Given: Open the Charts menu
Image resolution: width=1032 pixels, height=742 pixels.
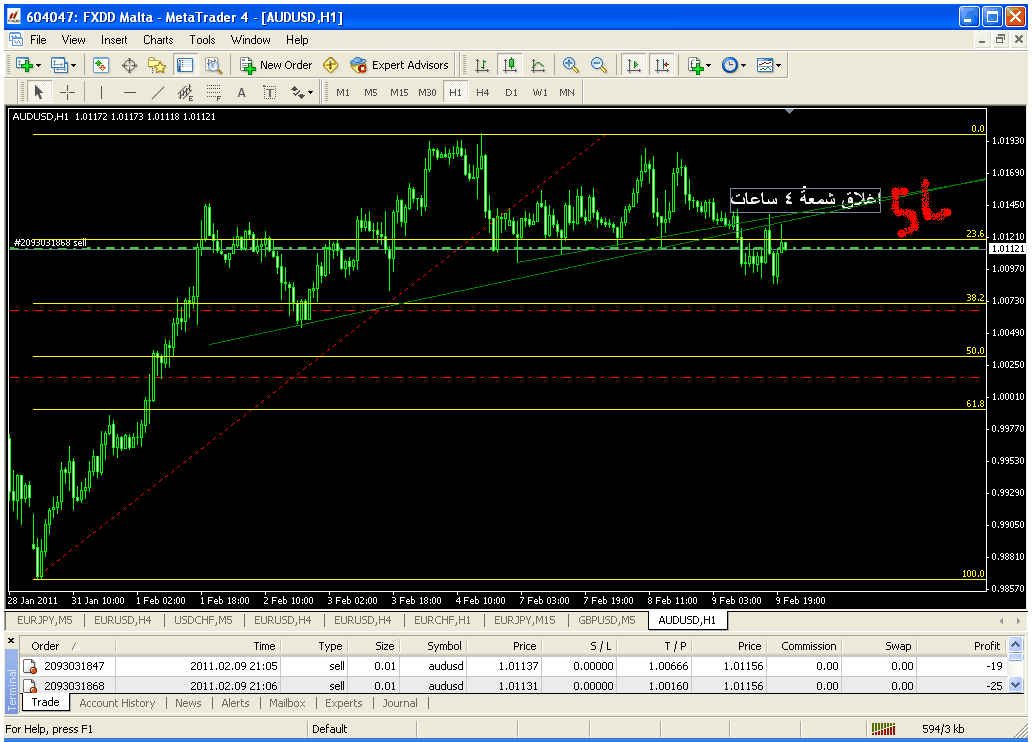Looking at the screenshot, I should 158,40.
